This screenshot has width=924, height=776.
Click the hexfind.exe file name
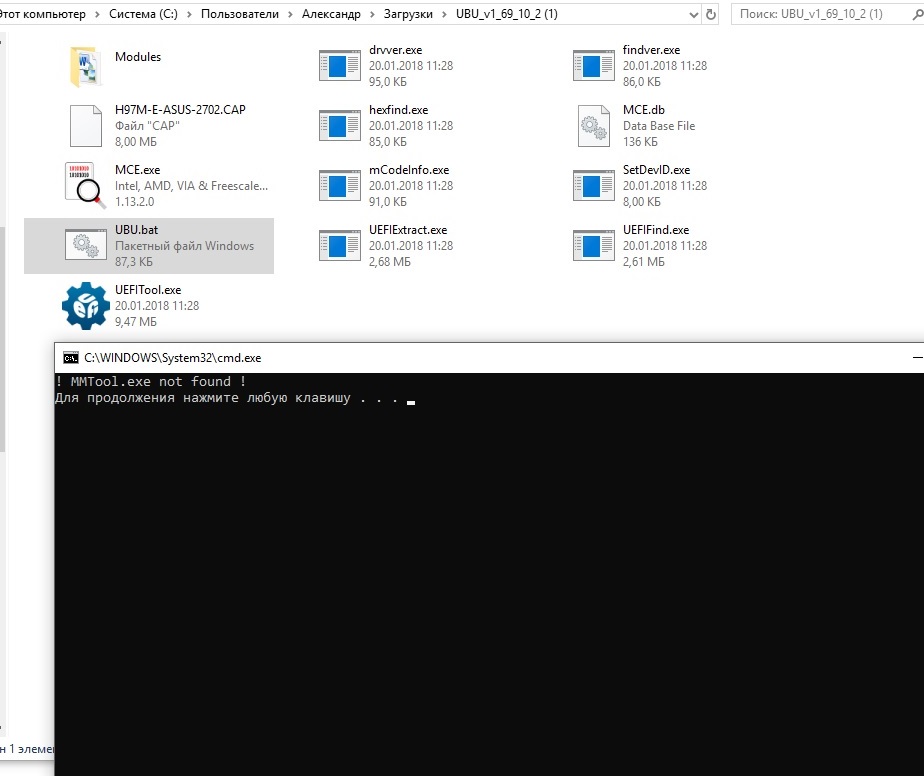click(398, 110)
